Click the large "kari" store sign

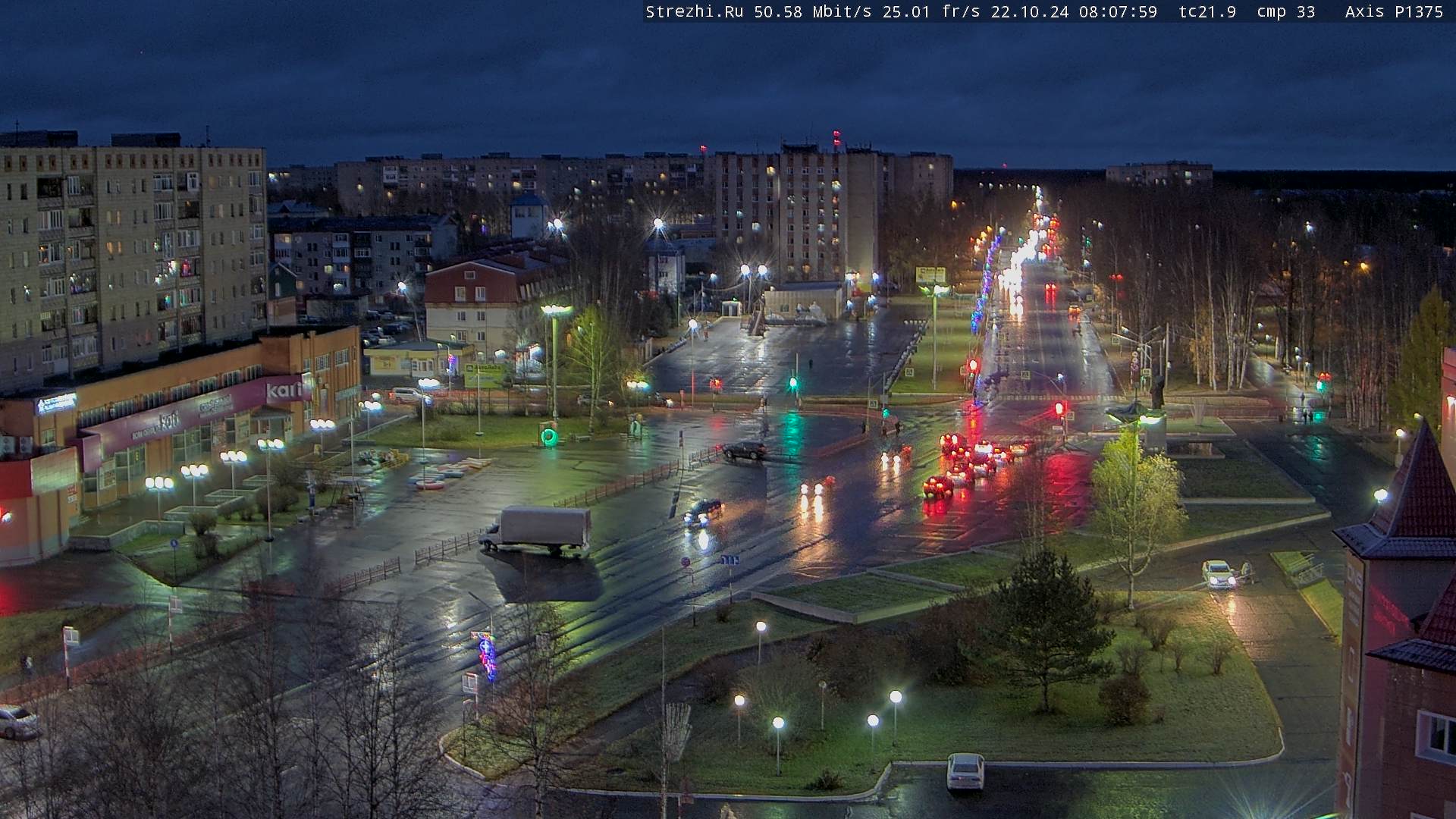pyautogui.click(x=284, y=392)
